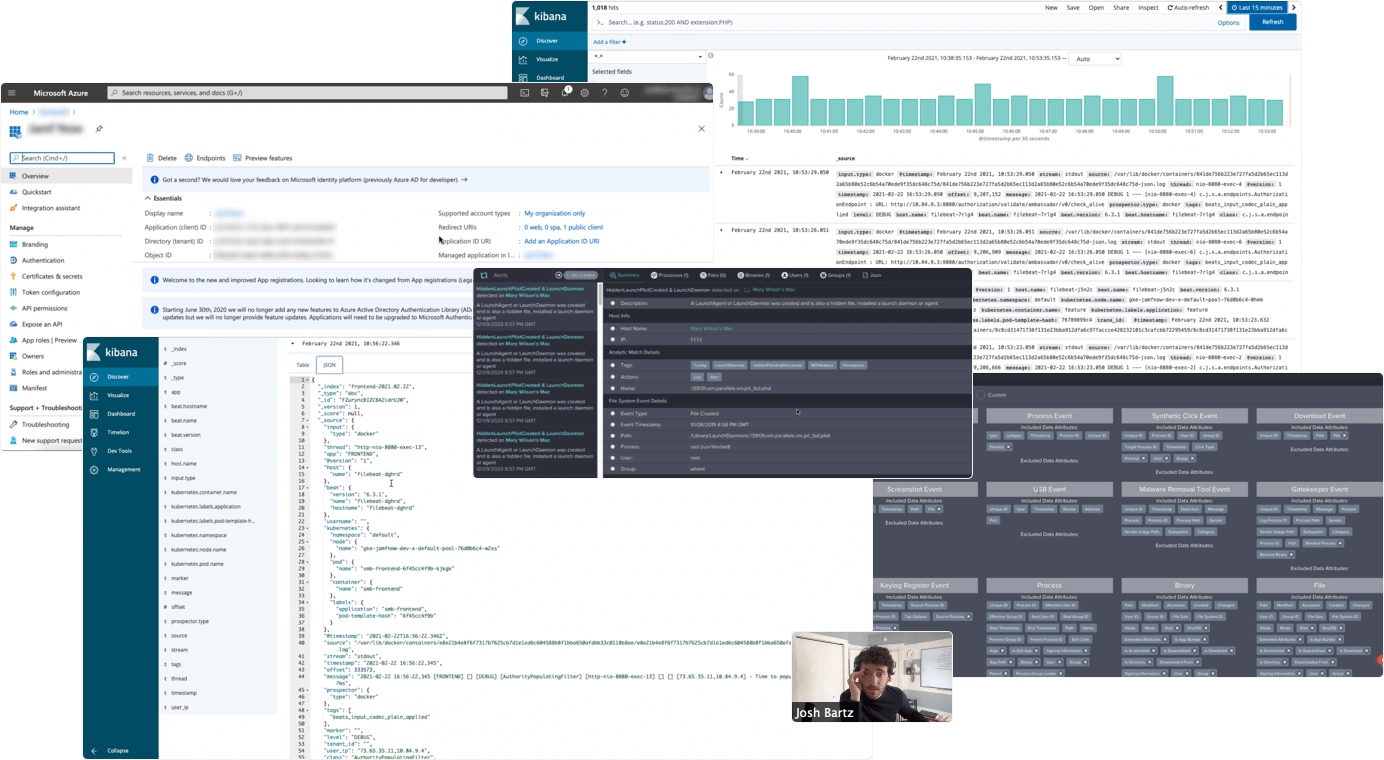Open Processes (1) tab in alert details
Screen dimensions: 1384x760
[669, 274]
